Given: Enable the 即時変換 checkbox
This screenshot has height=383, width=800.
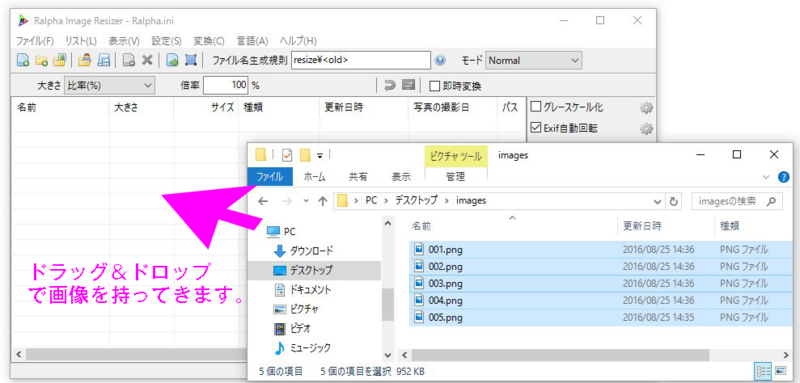Looking at the screenshot, I should pyautogui.click(x=434, y=86).
